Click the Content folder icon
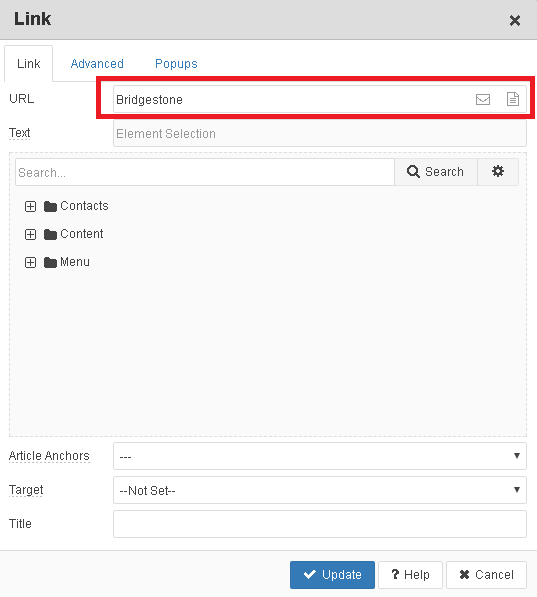 pyautogui.click(x=50, y=235)
